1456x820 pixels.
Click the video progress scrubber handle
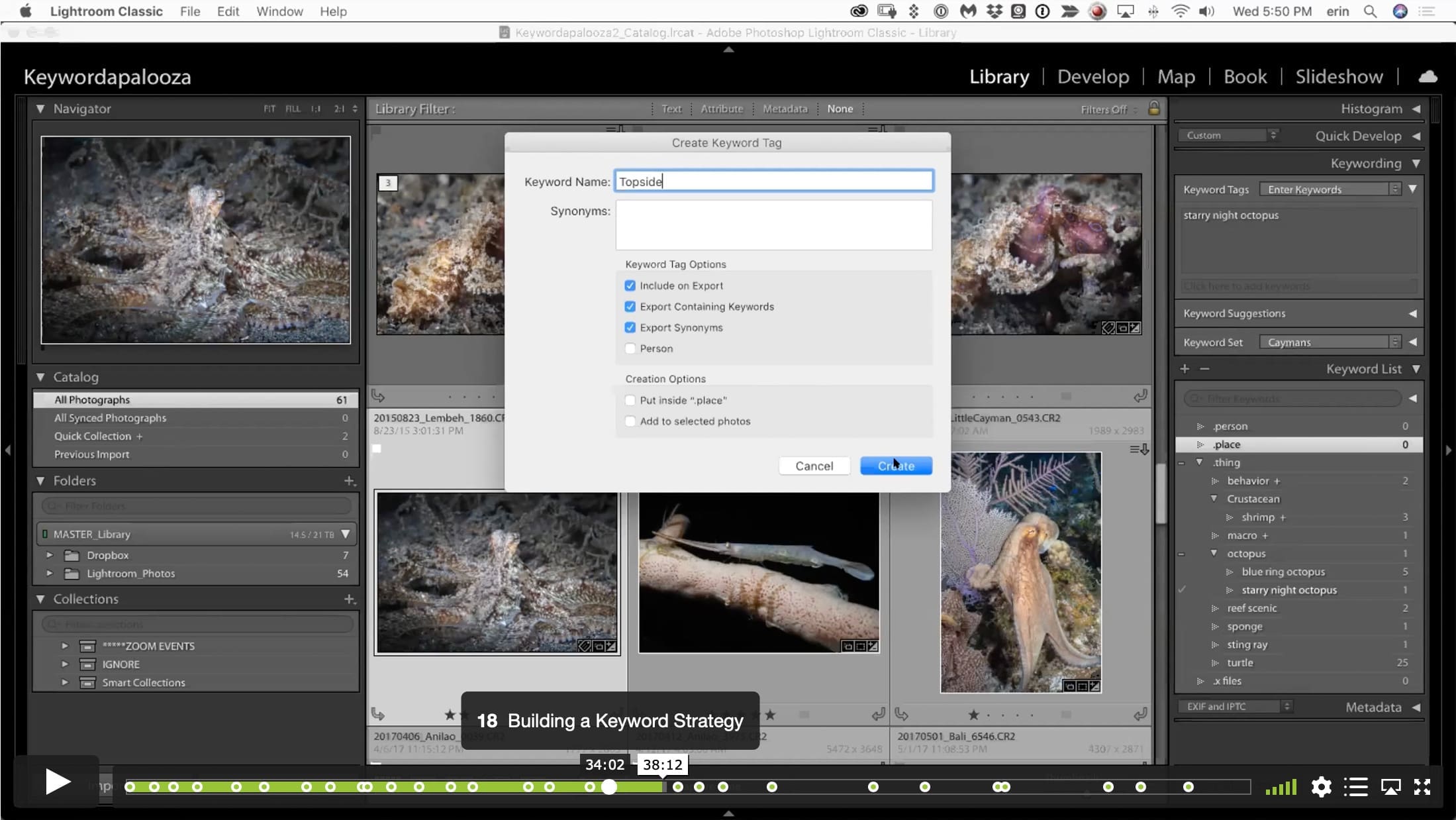point(609,787)
